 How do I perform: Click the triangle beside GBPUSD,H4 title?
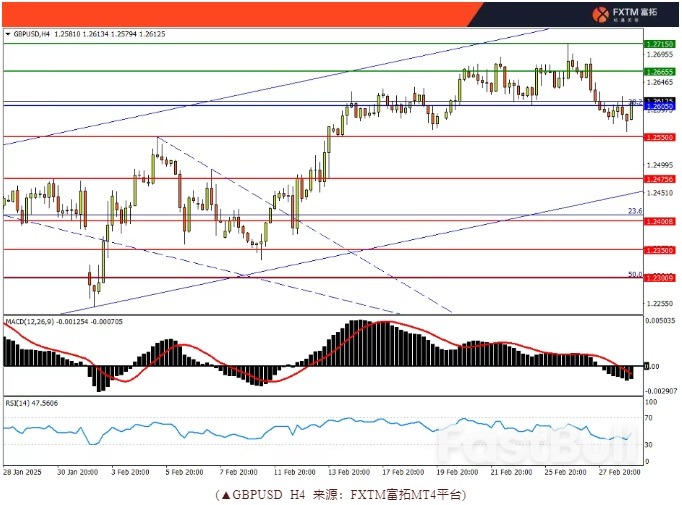tap(7, 34)
